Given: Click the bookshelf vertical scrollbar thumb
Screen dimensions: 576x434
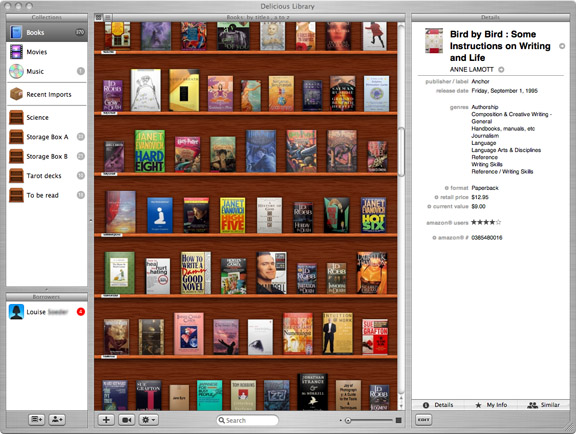Looking at the screenshot, I should point(401,152).
